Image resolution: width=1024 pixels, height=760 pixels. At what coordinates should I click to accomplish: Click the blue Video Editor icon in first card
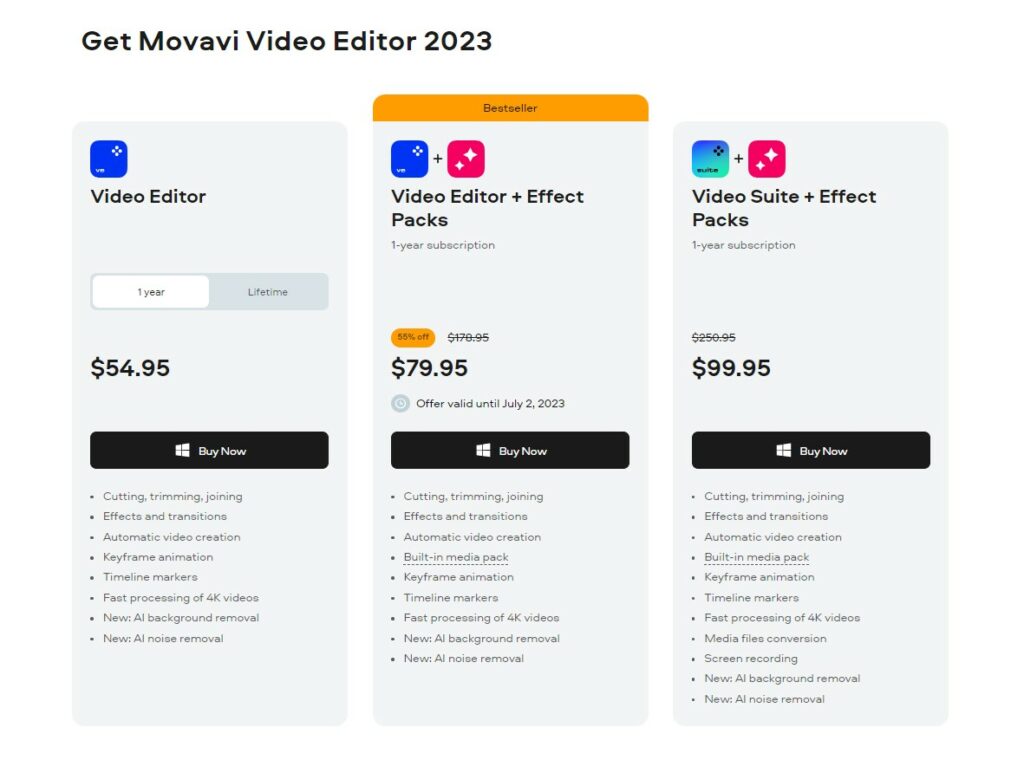click(x=108, y=159)
